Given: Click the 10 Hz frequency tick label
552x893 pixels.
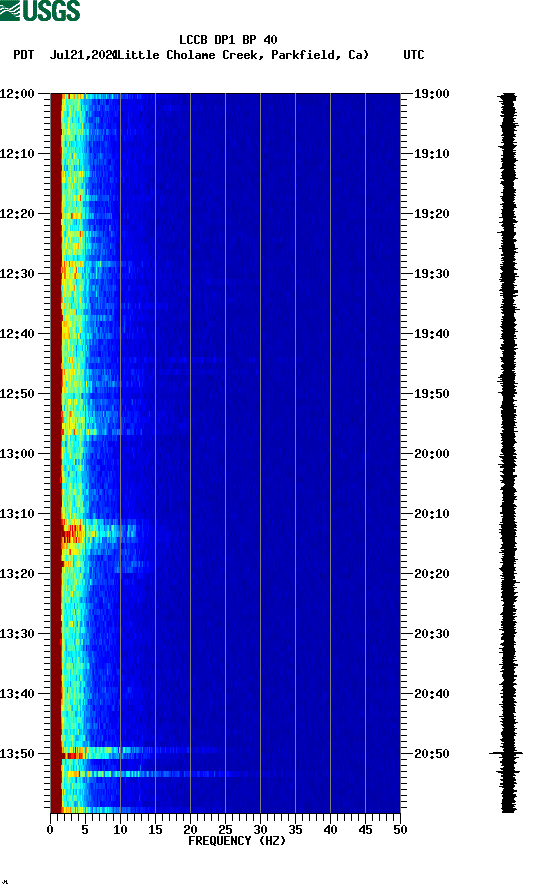Looking at the screenshot, I should [120, 830].
